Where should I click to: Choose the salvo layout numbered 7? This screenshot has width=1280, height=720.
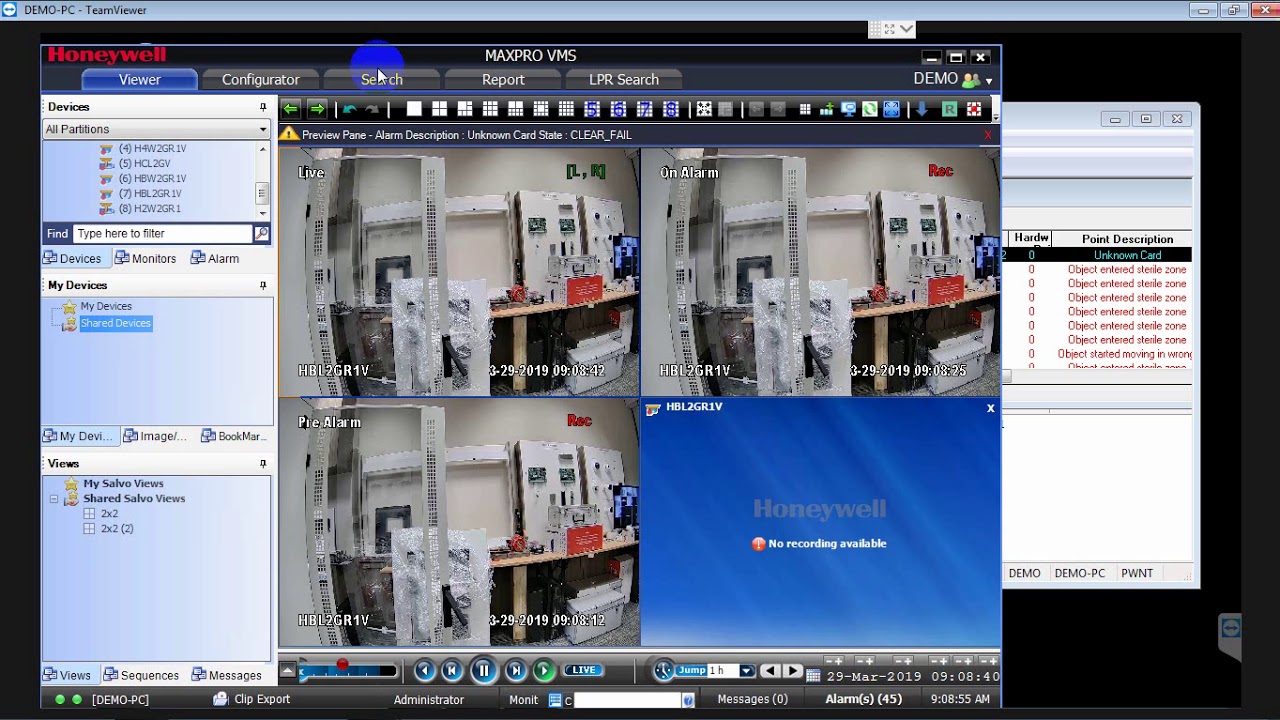coord(645,109)
